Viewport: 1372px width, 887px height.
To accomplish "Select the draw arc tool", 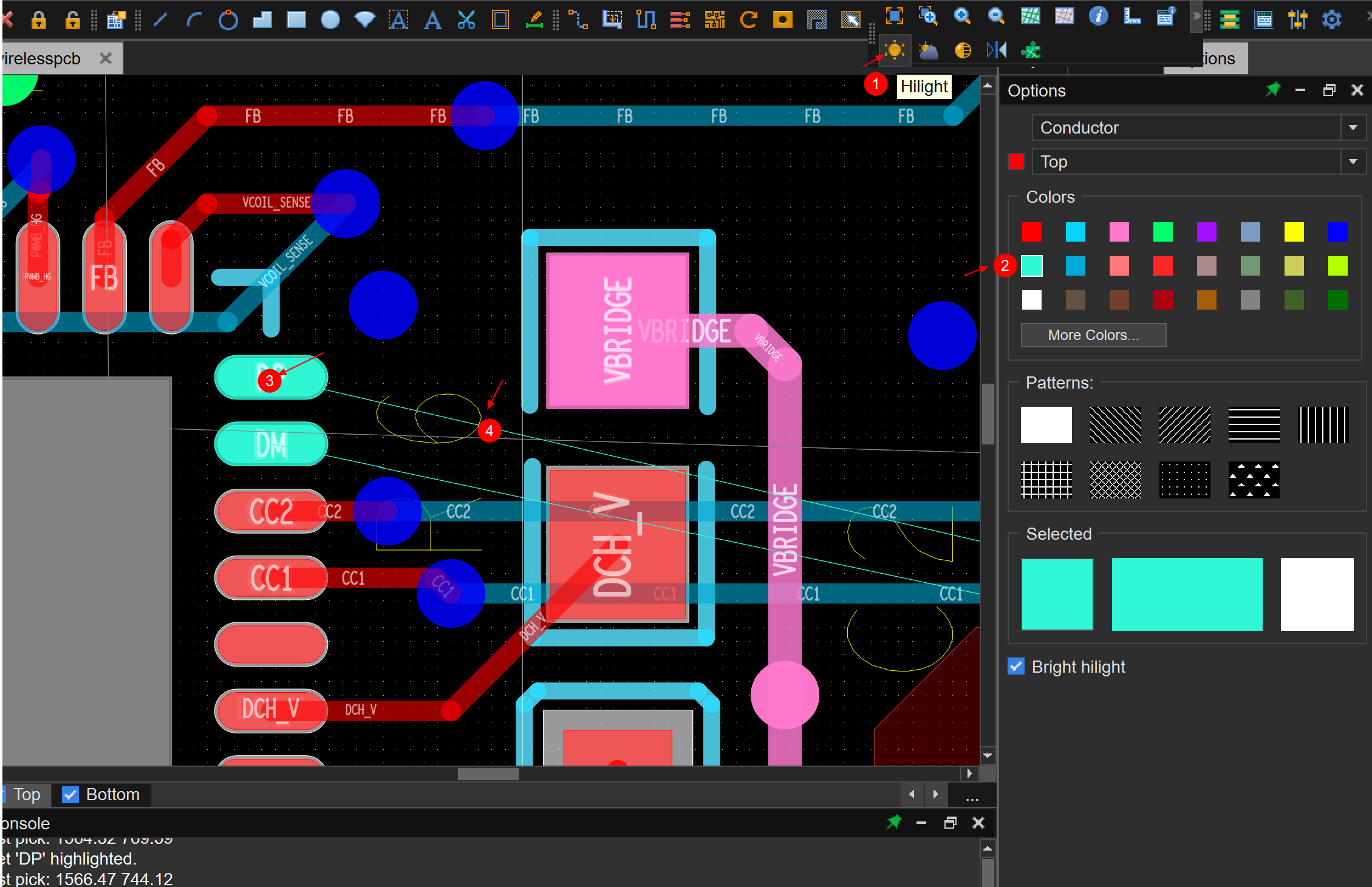I will pos(194,20).
